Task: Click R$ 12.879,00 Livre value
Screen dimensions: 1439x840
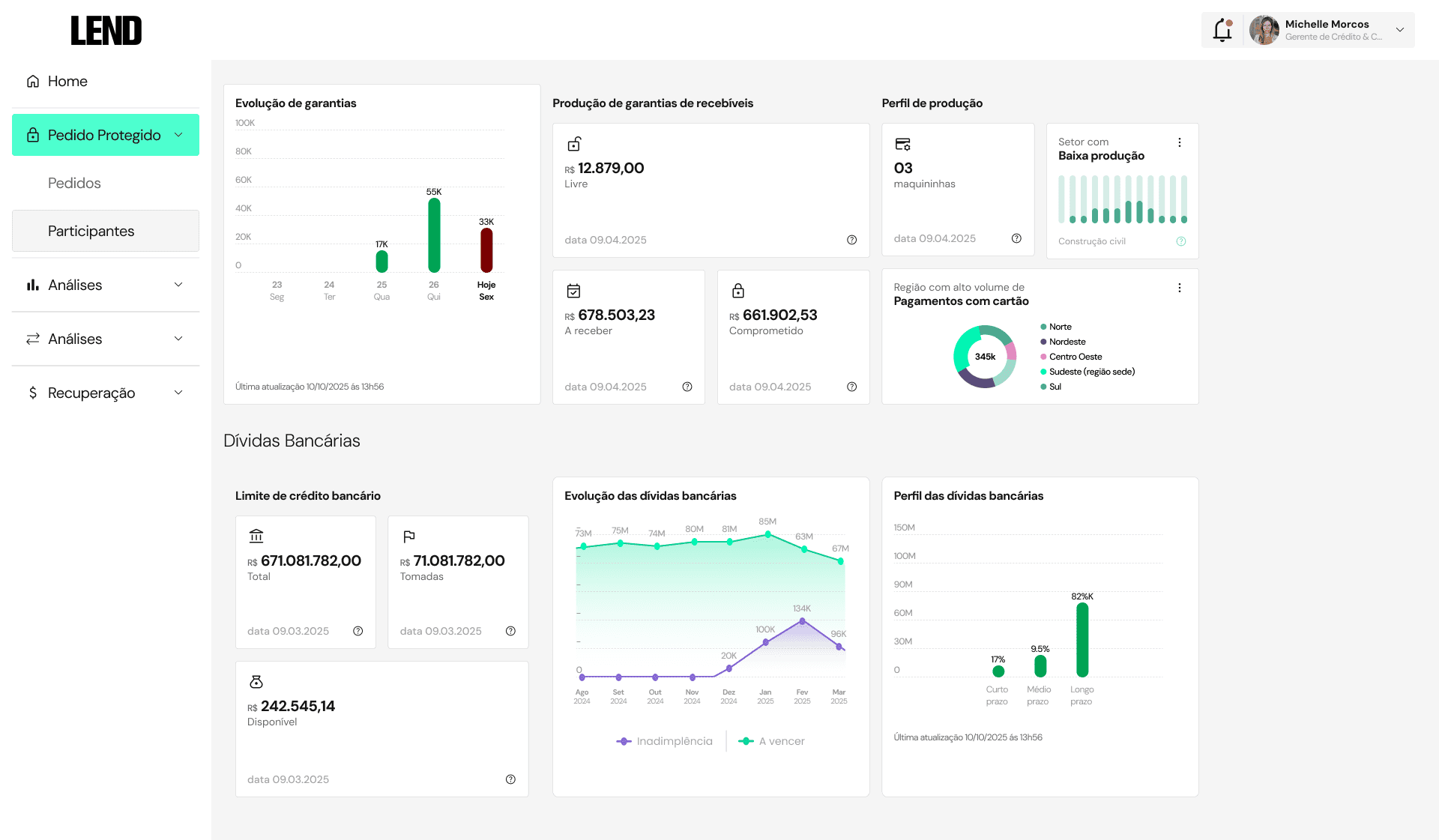Action: 604,168
